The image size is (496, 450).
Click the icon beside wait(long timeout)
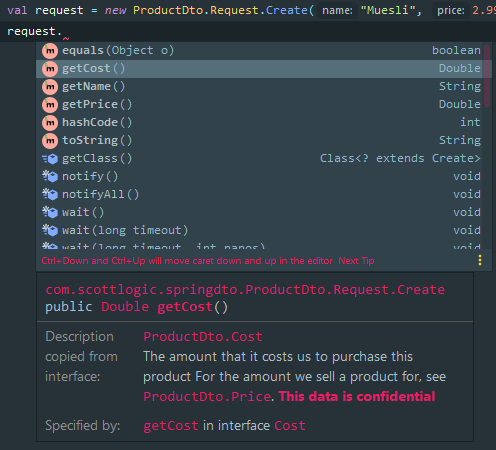pyautogui.click(x=50, y=230)
